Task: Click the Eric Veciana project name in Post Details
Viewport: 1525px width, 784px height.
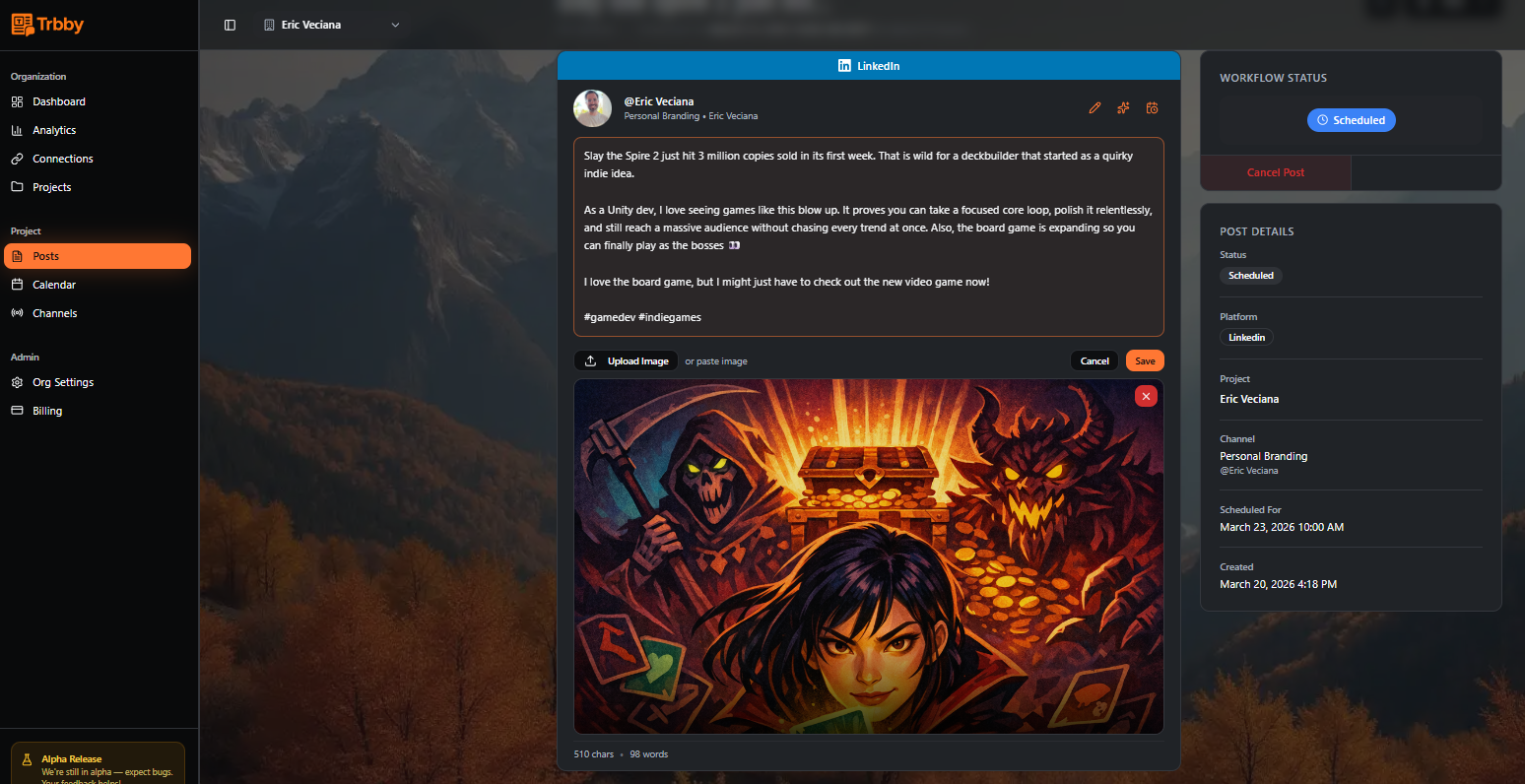Action: pyautogui.click(x=1249, y=399)
